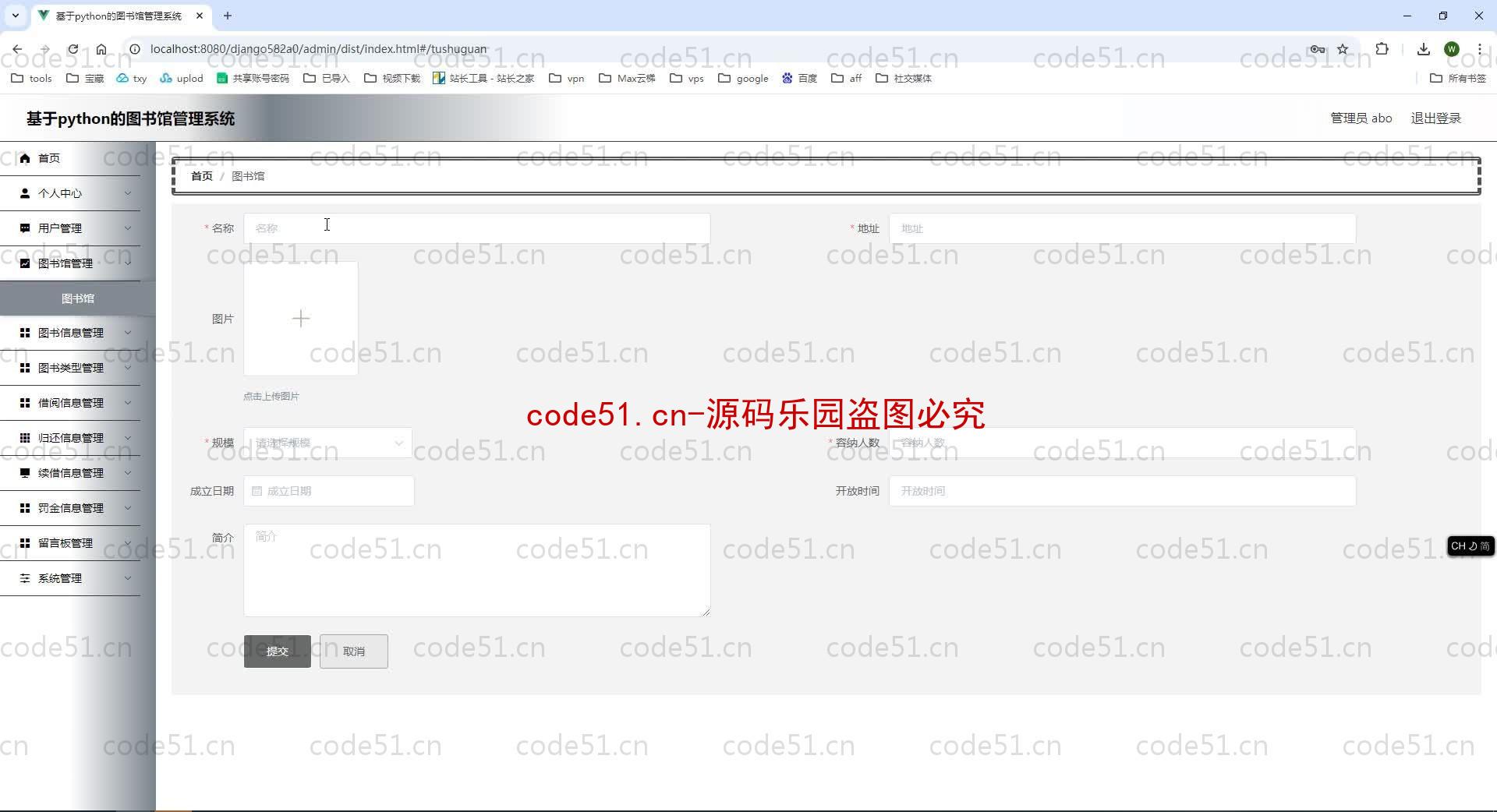Click the monitor icon beside 续借信息管理
The height and width of the screenshot is (812, 1497).
[25, 473]
